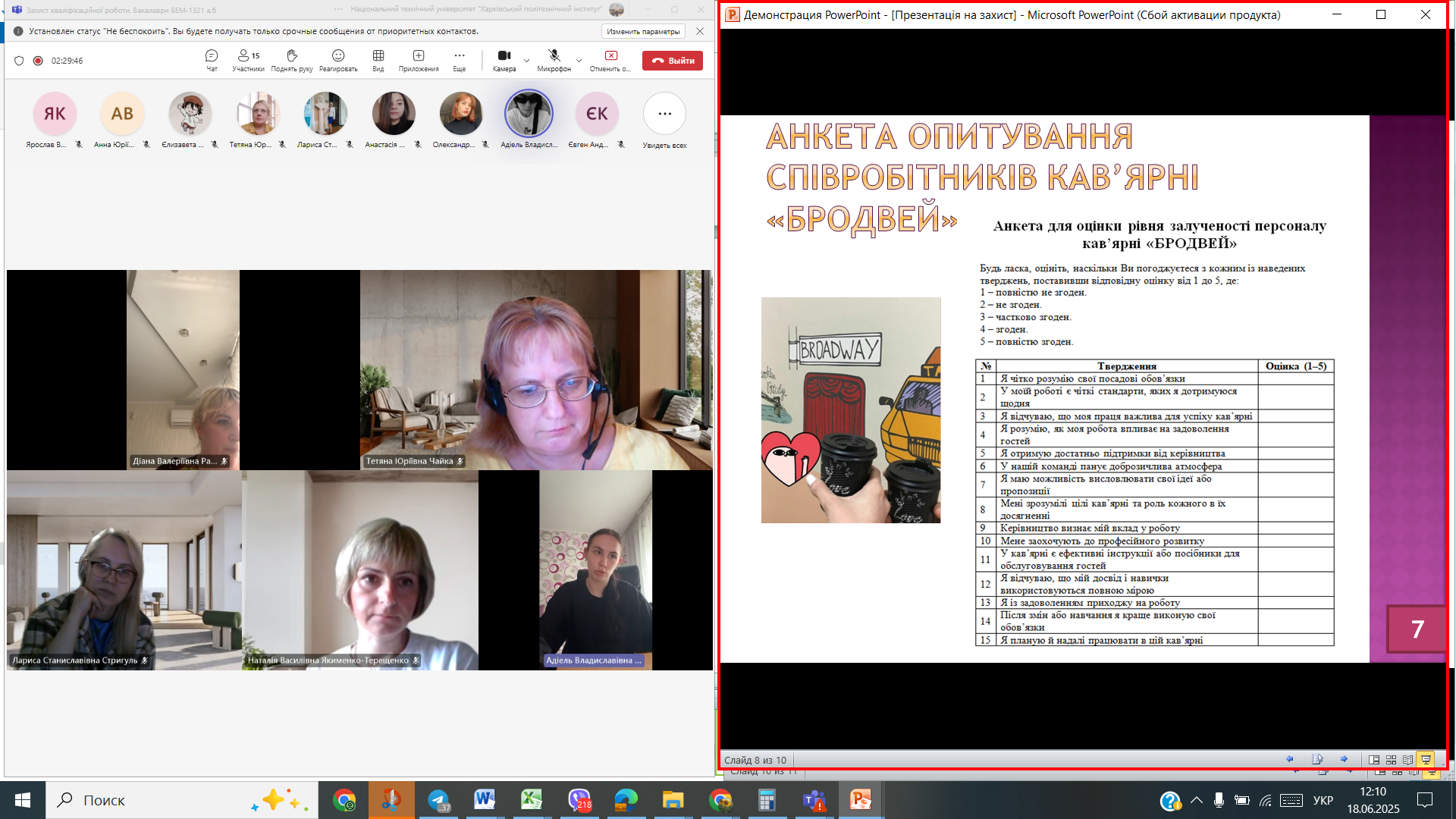1456x819 pixels.
Task: Go back to previous slide with the arrow
Action: [x=1290, y=759]
